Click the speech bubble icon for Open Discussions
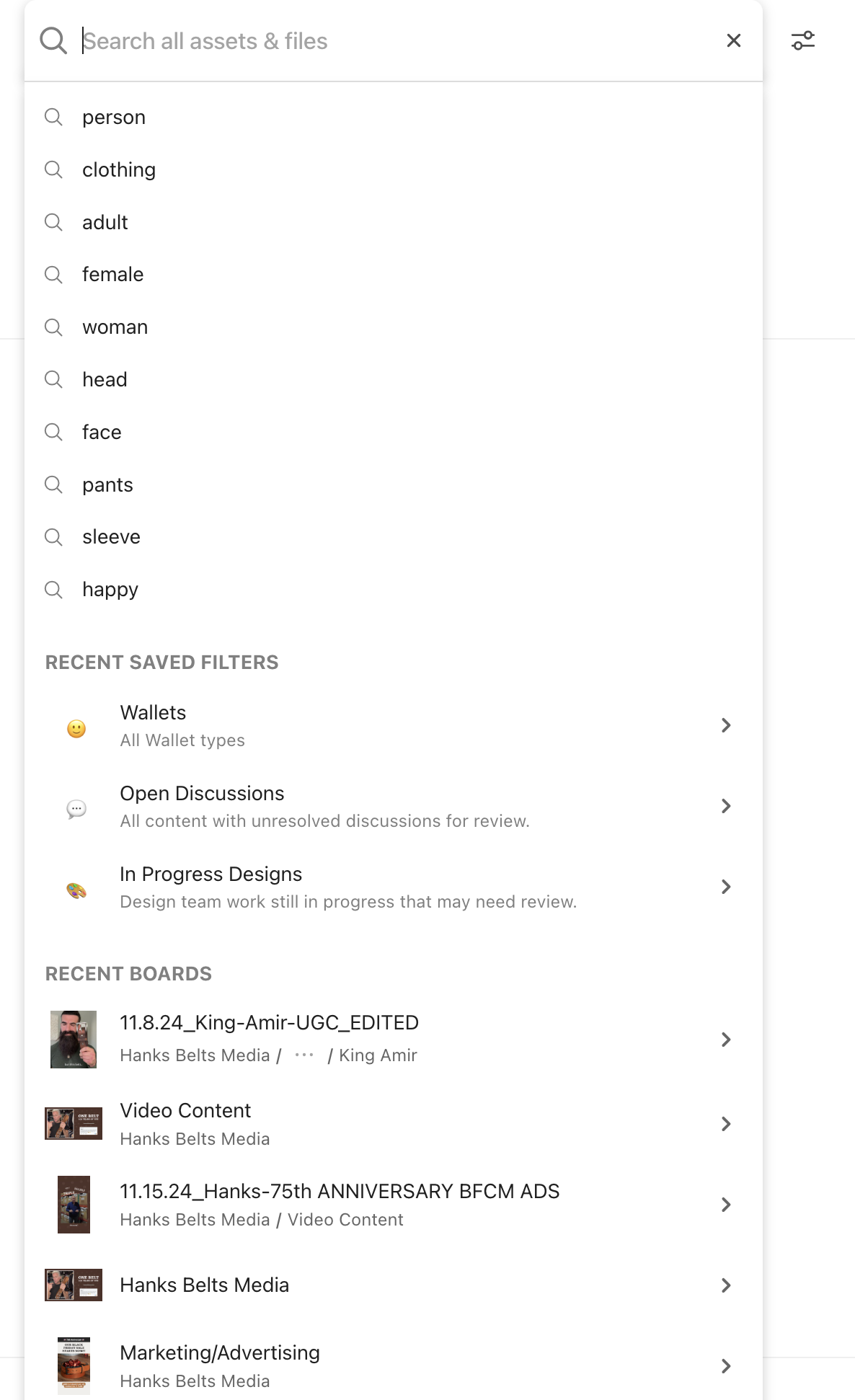 (x=76, y=809)
